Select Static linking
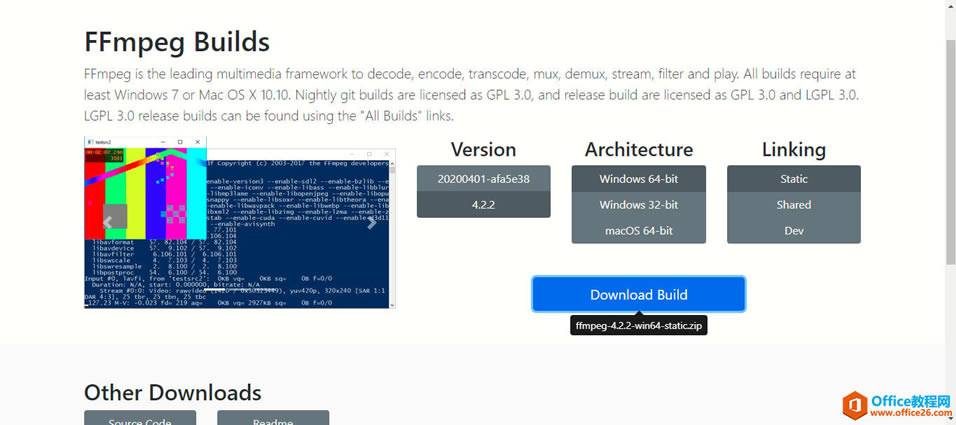The height and width of the screenshot is (425, 956). pos(794,179)
